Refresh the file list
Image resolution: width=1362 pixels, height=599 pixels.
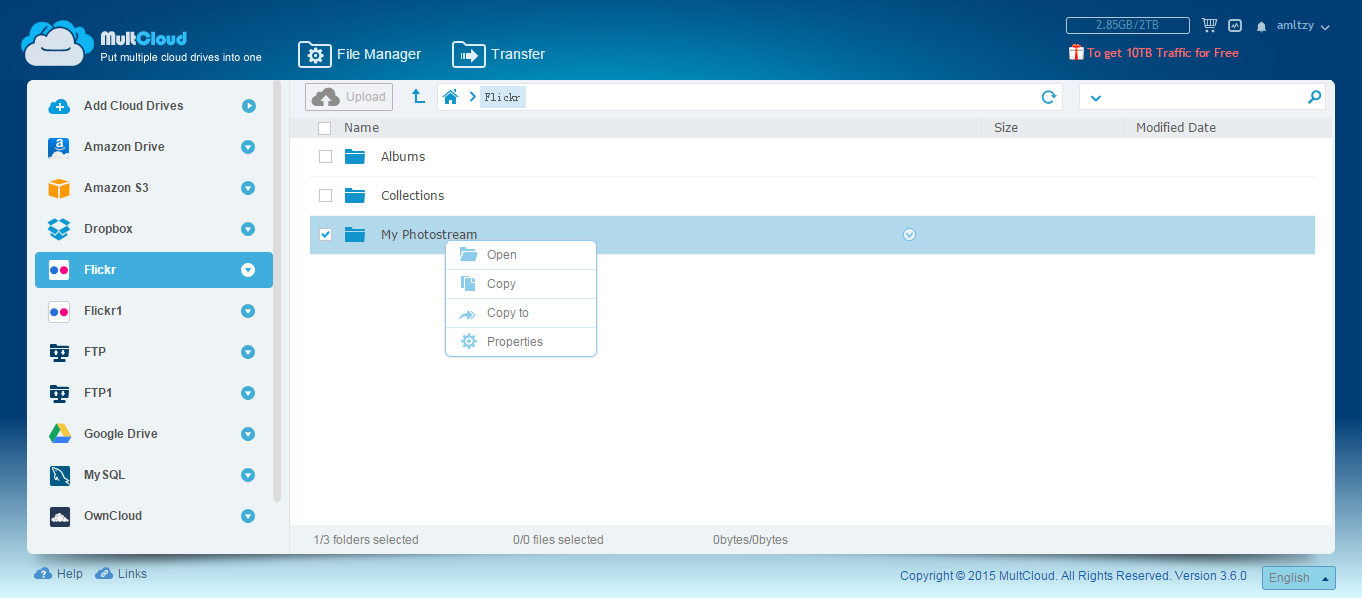(x=1048, y=97)
